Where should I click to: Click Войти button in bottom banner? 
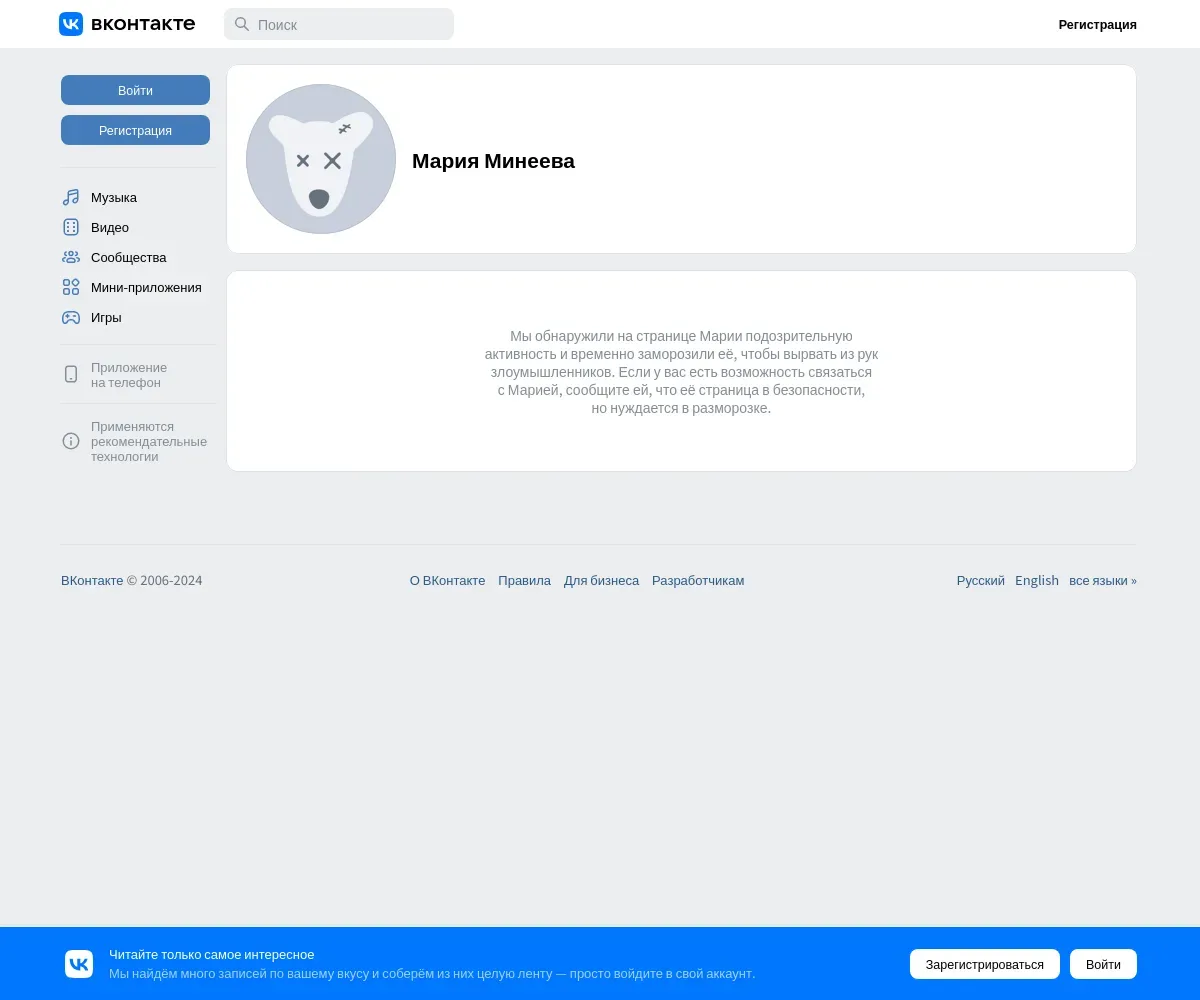(x=1103, y=964)
